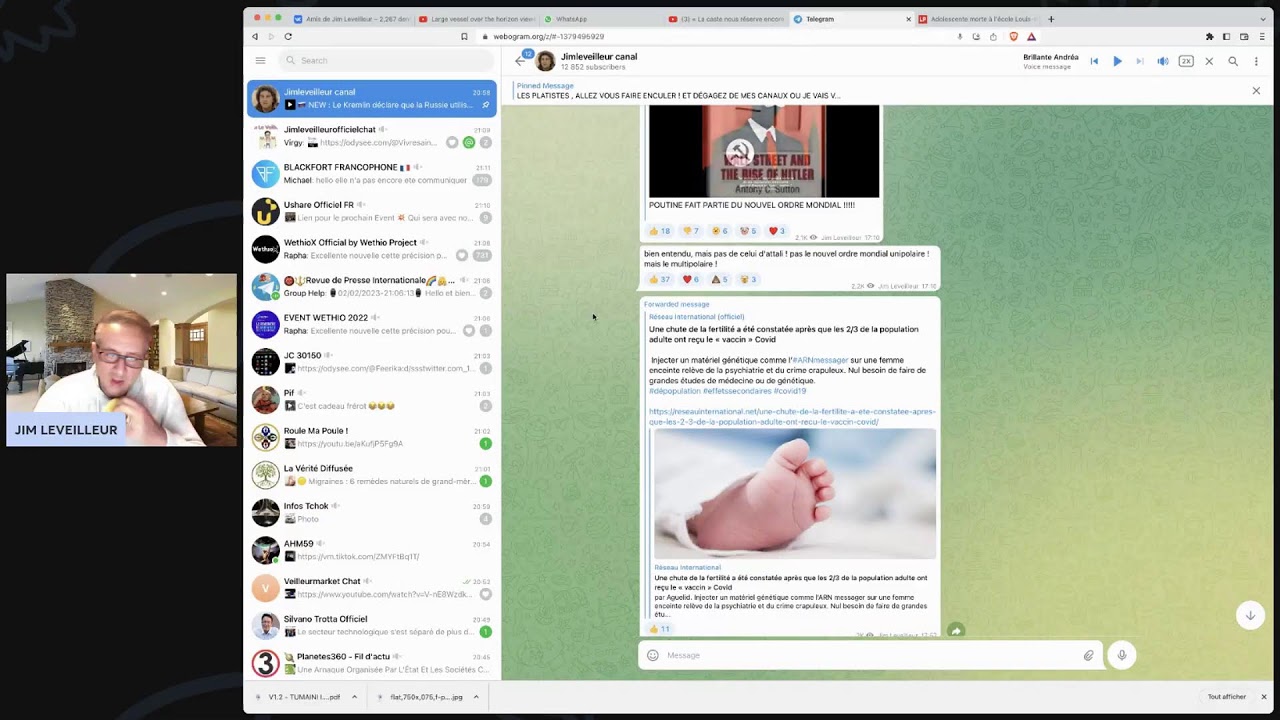Screen dimensions: 1280x720
Task: Open the Brave Rewards triangle icon
Action: point(1031,36)
